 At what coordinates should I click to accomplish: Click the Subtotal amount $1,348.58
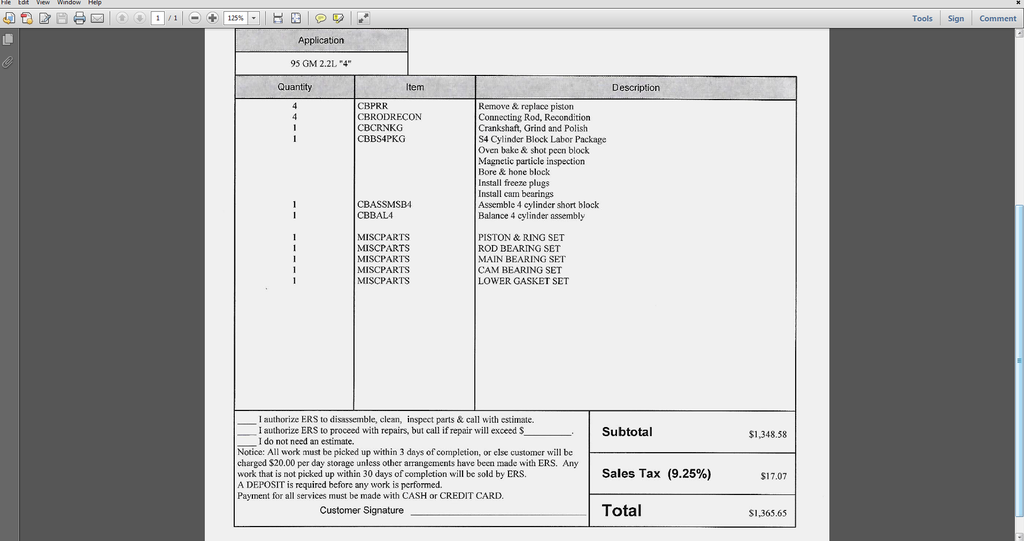[x=767, y=434]
